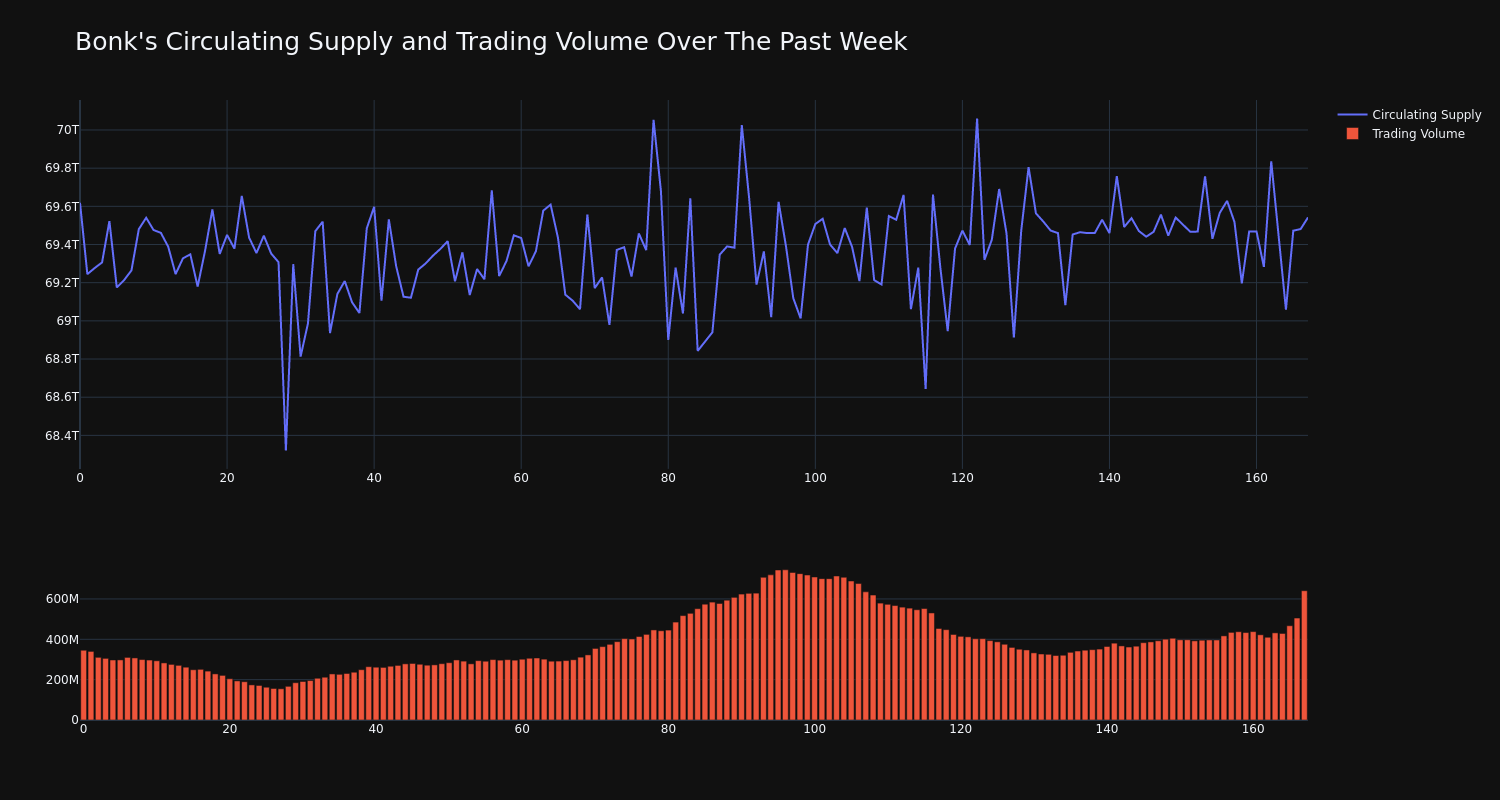Click the 80 tick on the supply chart x-axis
Image resolution: width=1500 pixels, height=800 pixels.
click(x=668, y=478)
